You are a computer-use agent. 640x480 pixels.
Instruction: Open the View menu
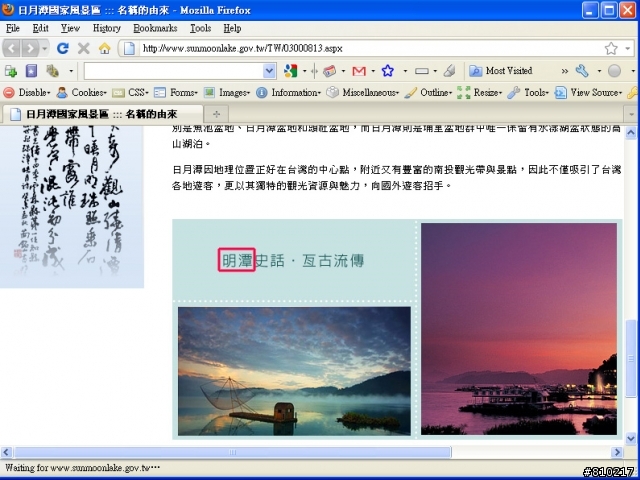point(70,28)
